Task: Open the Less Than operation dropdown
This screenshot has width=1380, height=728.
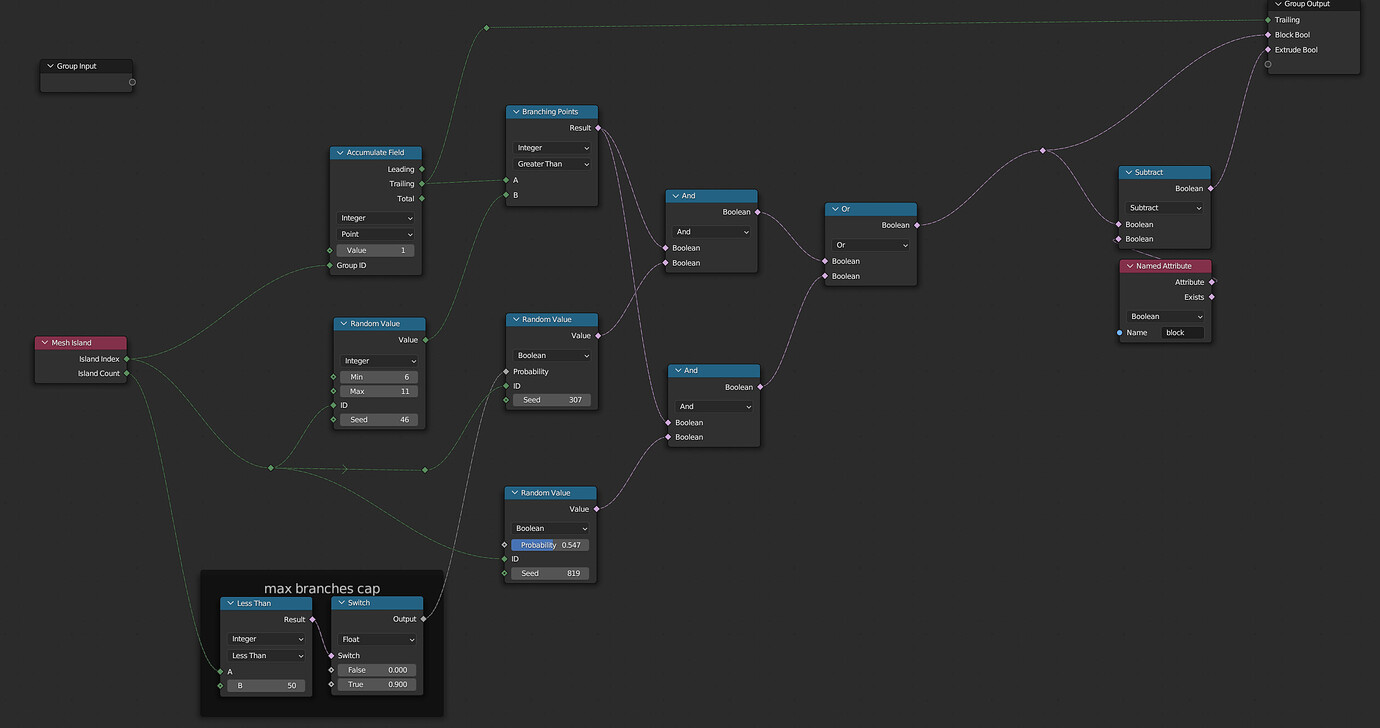Action: (266, 656)
